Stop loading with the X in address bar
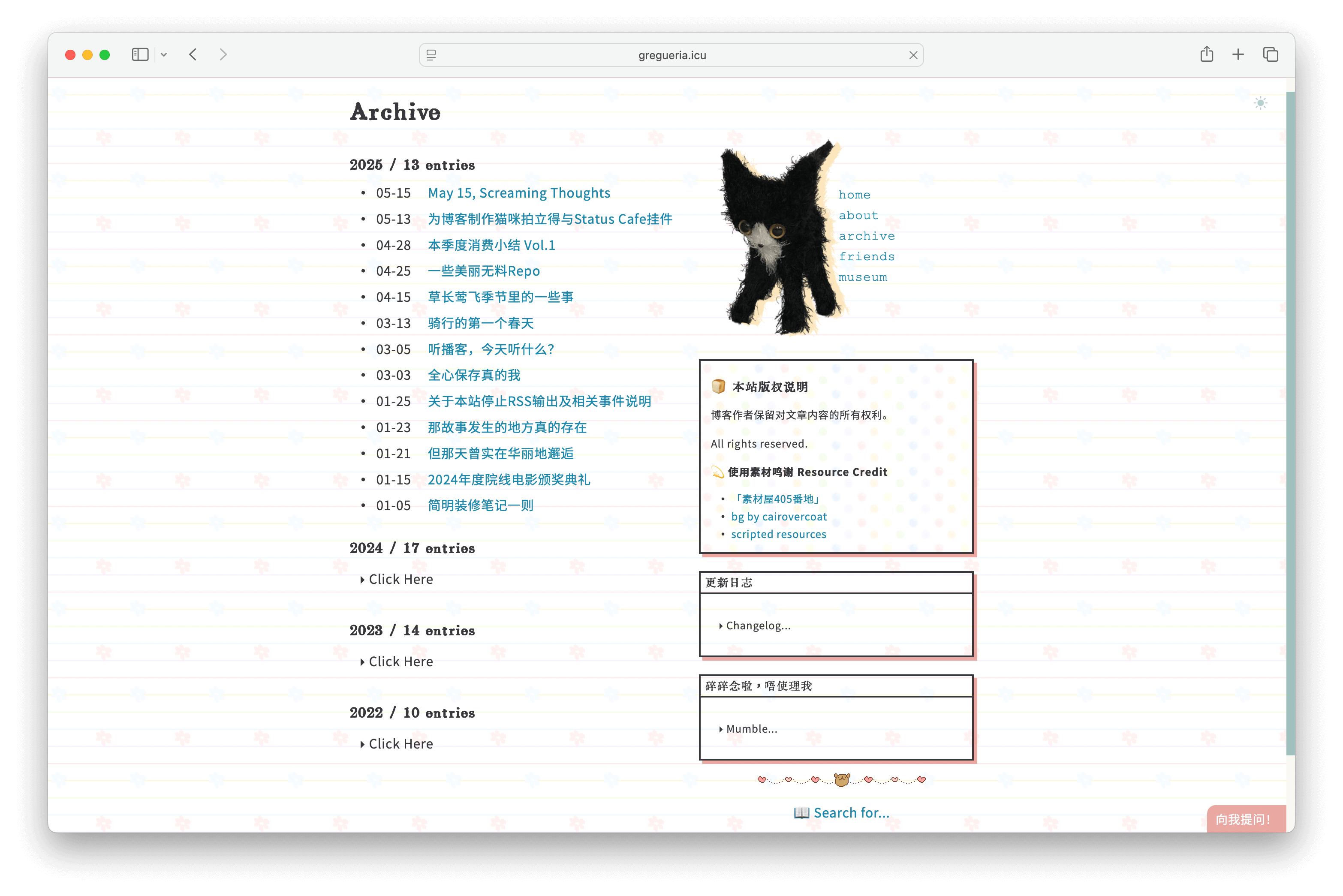Viewport: 1343px width, 896px height. pyautogui.click(x=913, y=55)
